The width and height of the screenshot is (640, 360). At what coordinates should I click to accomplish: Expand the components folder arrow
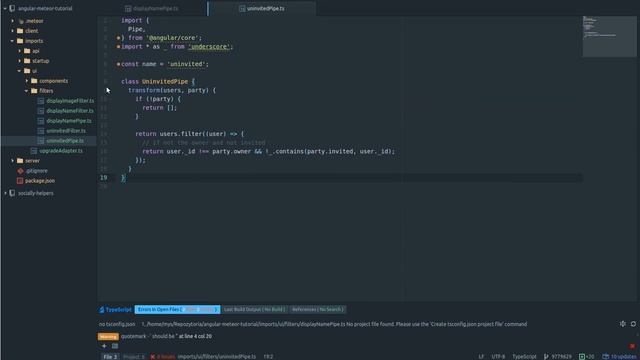27,81
